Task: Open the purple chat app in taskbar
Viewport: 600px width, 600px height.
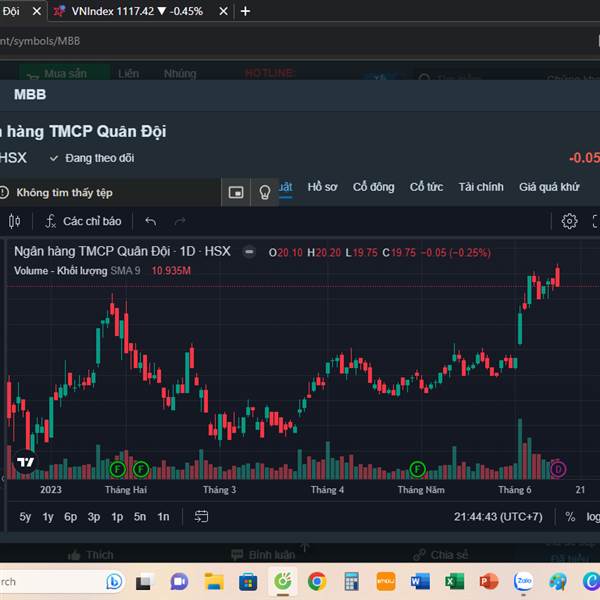Action: tap(179, 582)
